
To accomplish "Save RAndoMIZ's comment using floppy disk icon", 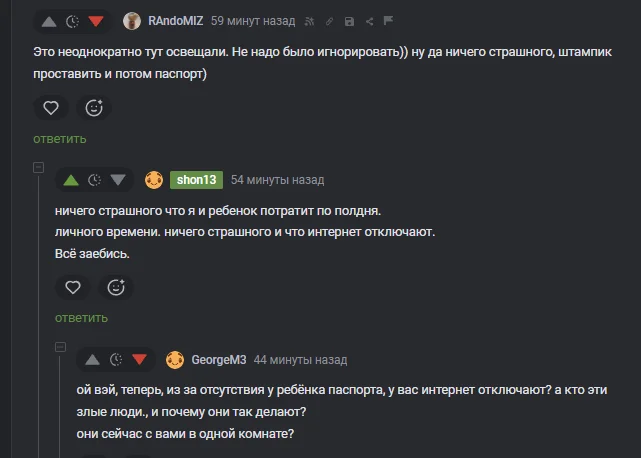I will coord(349,21).
